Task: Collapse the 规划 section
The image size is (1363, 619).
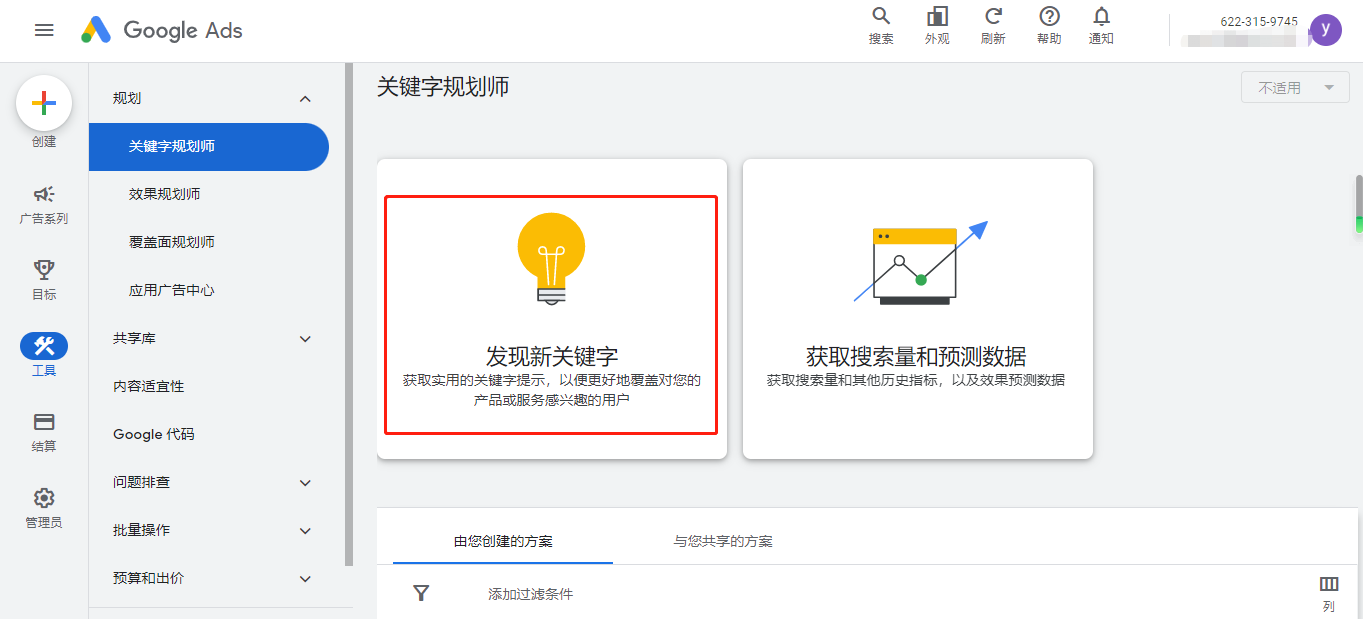Action: tap(306, 99)
